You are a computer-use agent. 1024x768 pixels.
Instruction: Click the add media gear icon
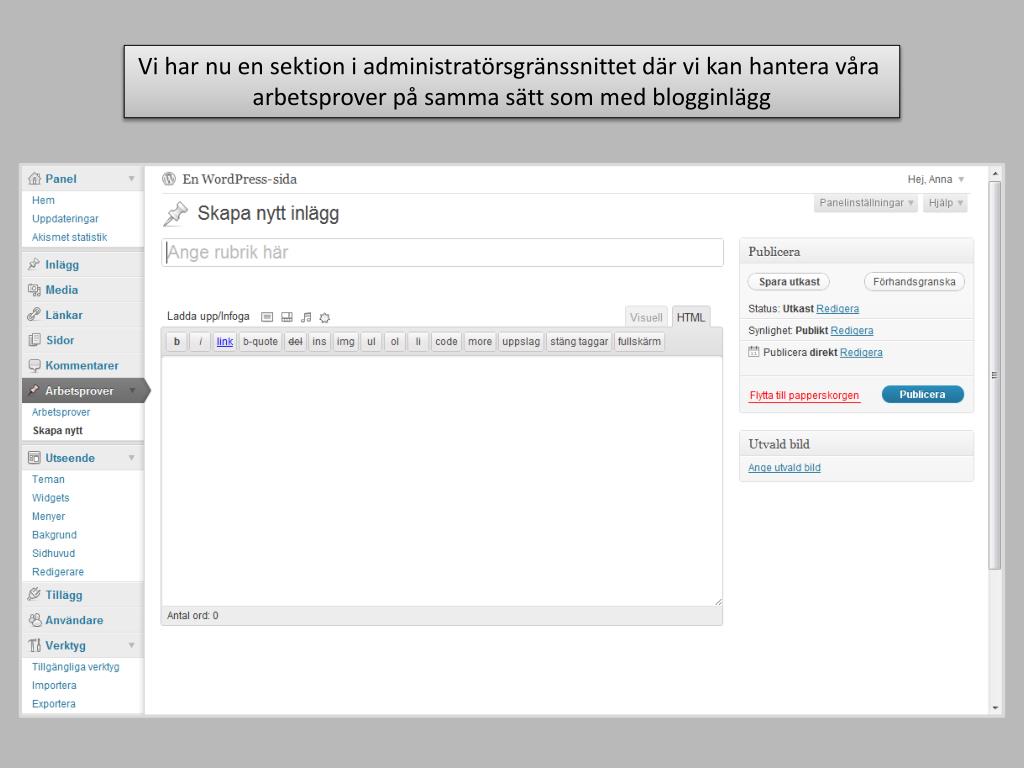pos(324,317)
